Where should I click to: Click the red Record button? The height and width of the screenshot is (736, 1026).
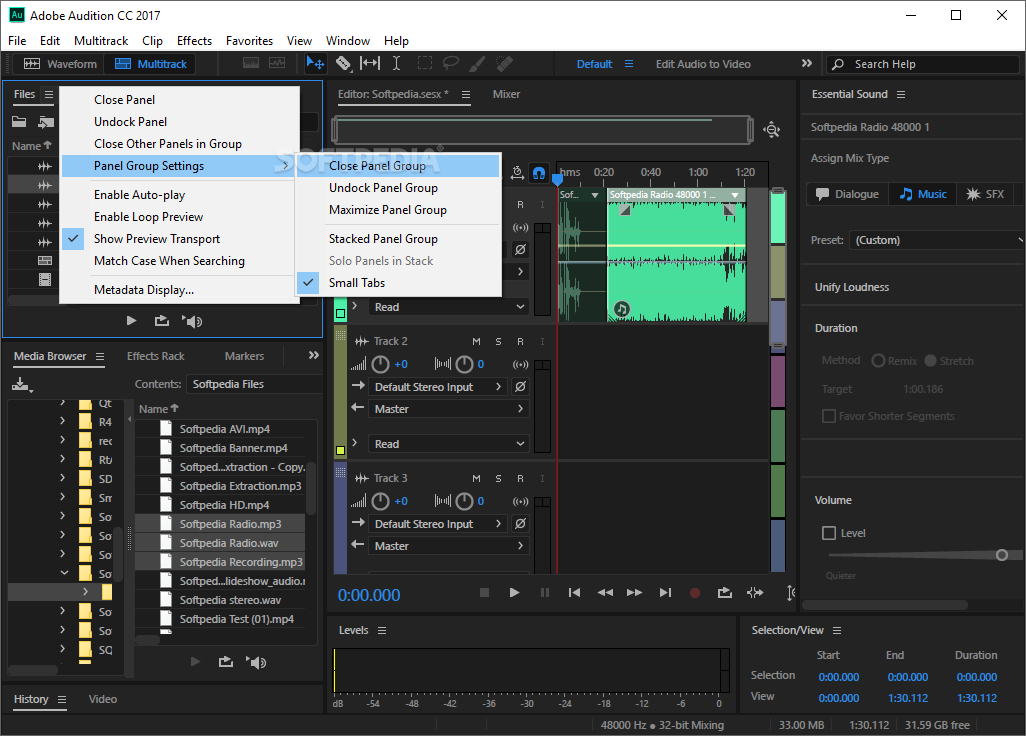pyautogui.click(x=695, y=593)
